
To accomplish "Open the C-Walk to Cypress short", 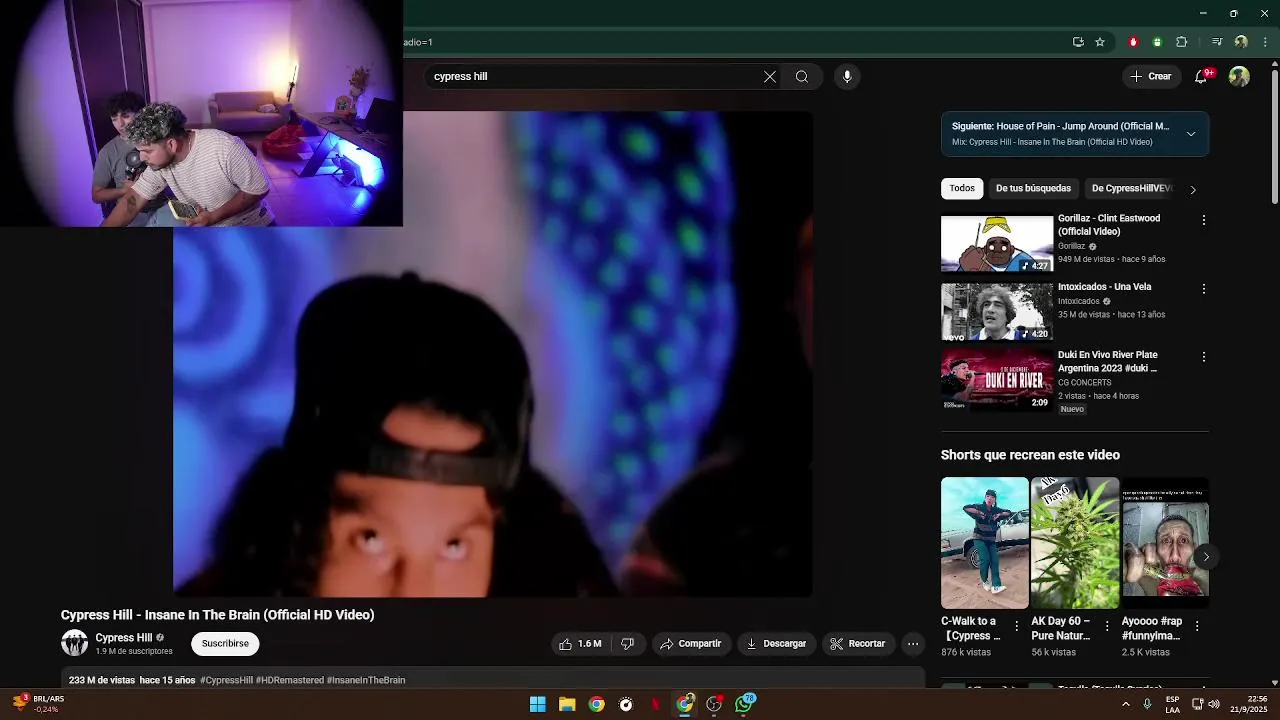I will 984,543.
